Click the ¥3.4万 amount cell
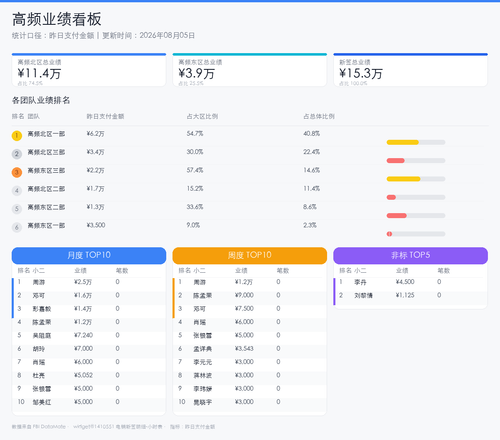 95,152
